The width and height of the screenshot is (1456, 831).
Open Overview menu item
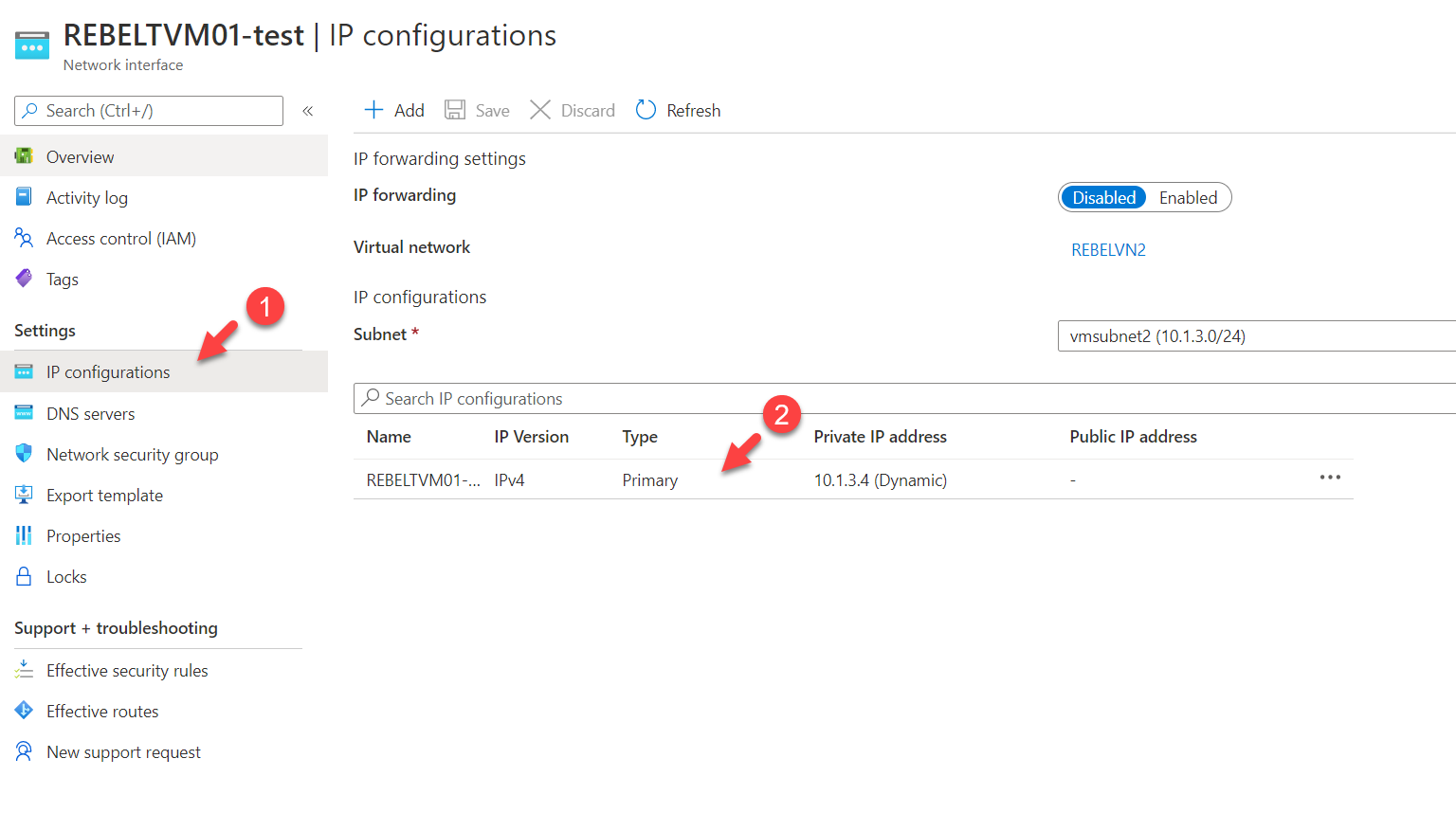pyautogui.click(x=164, y=156)
